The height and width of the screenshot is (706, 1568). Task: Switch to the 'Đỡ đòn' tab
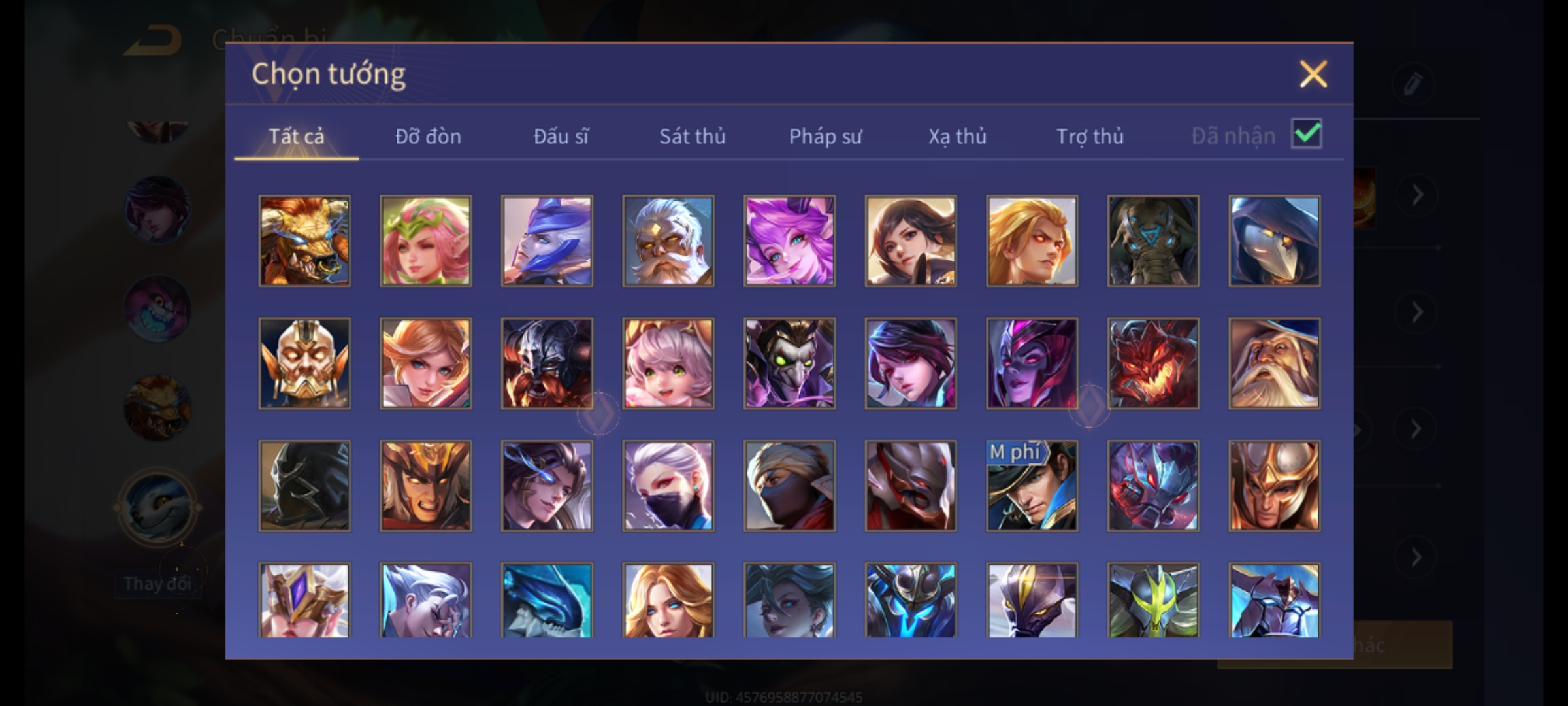pos(428,136)
